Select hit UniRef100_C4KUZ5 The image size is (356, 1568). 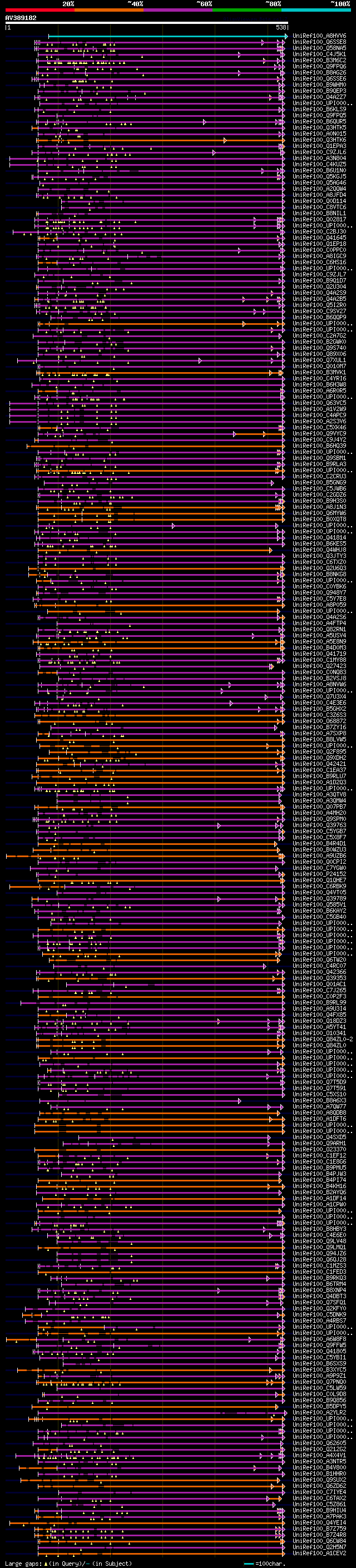tap(319, 164)
